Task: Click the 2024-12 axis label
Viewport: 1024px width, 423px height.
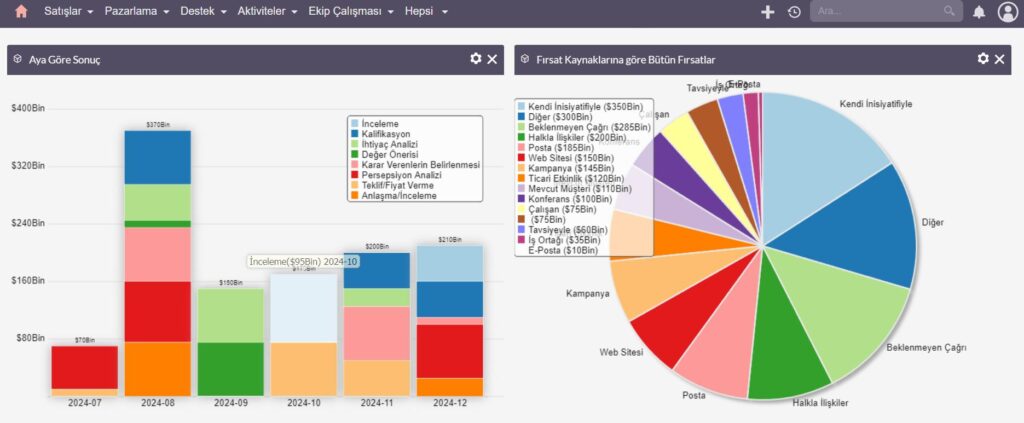Action: pyautogui.click(x=451, y=403)
